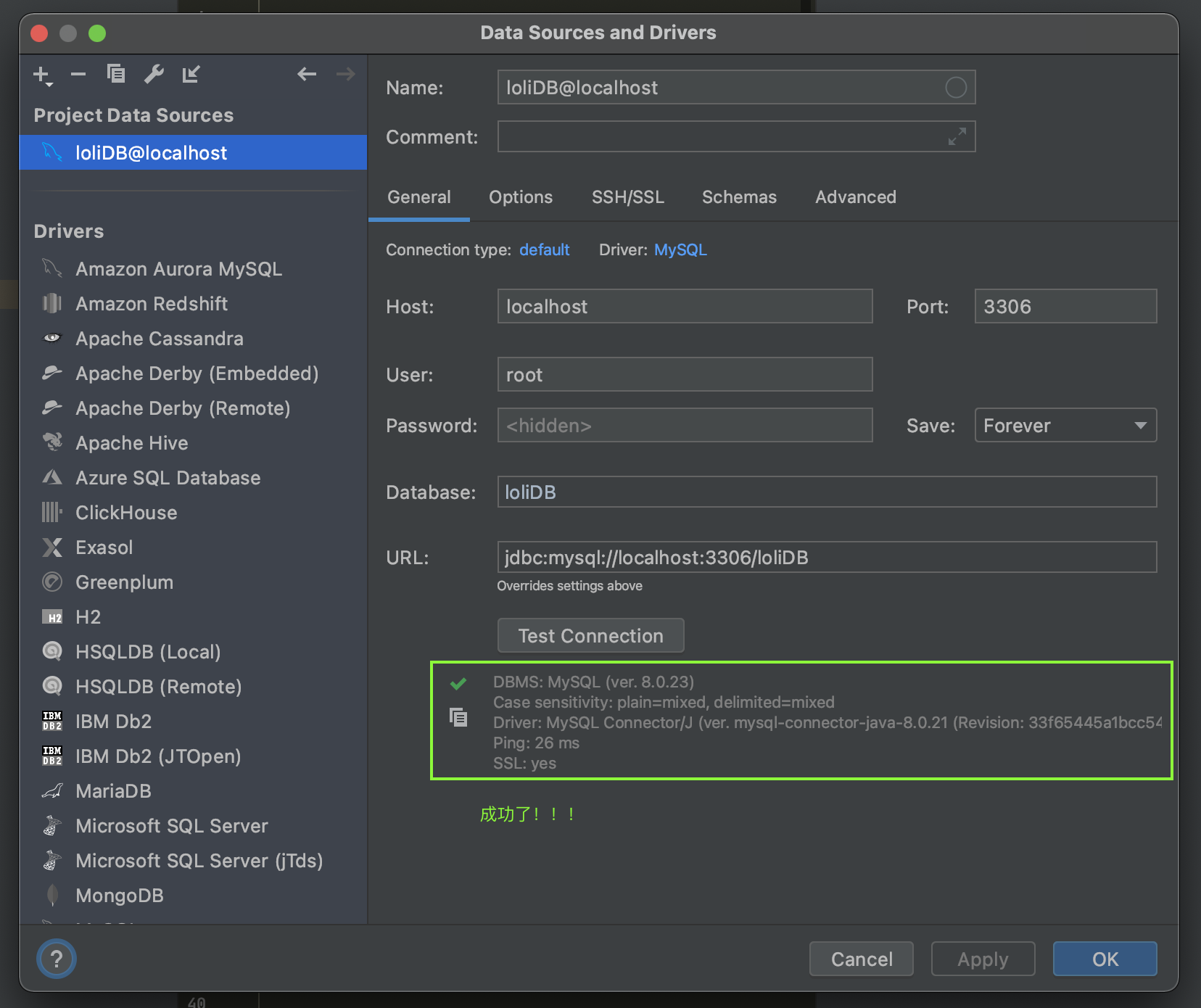Image resolution: width=1201 pixels, height=1008 pixels.
Task: Select Apache Derby (Remote) driver
Action: 193,408
